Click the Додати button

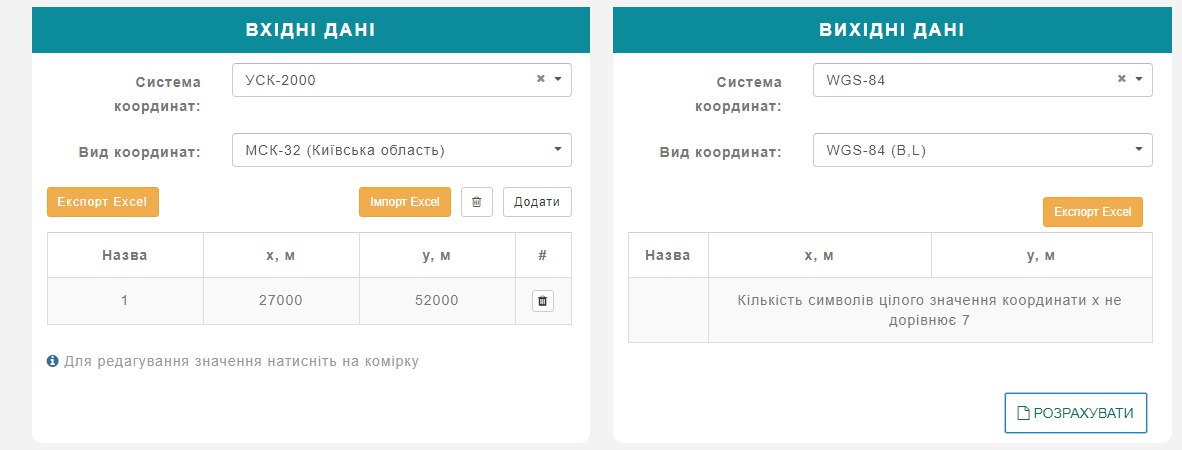pyautogui.click(x=537, y=202)
